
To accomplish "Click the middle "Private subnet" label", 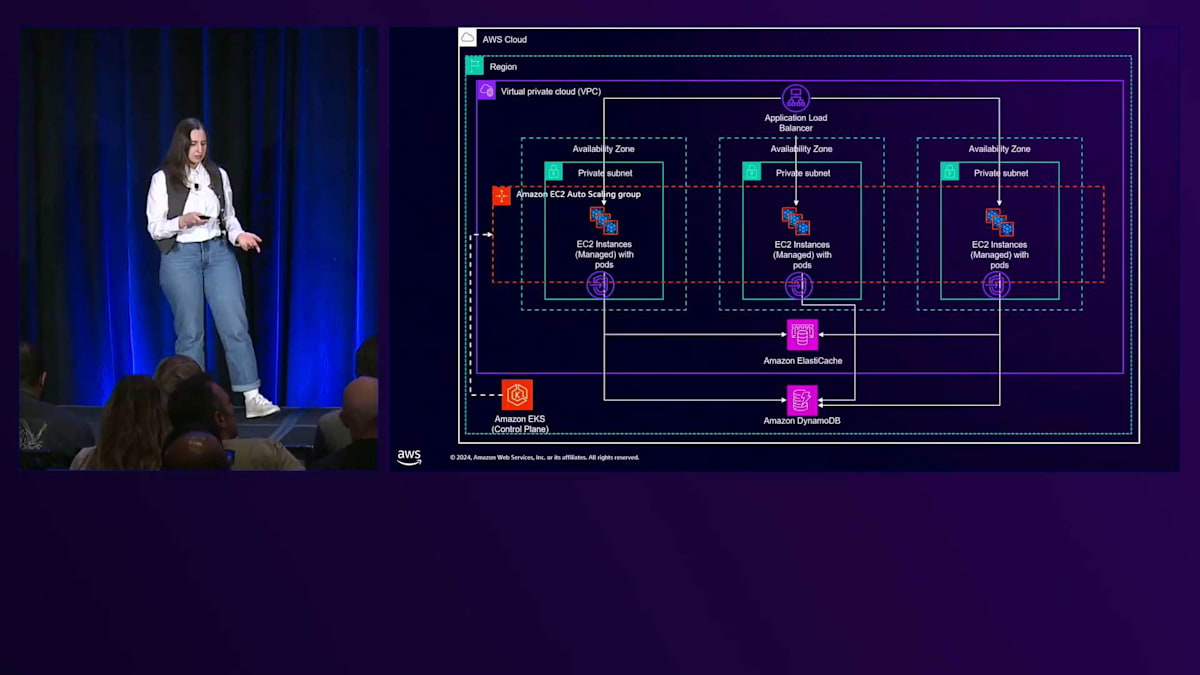I will point(803,173).
